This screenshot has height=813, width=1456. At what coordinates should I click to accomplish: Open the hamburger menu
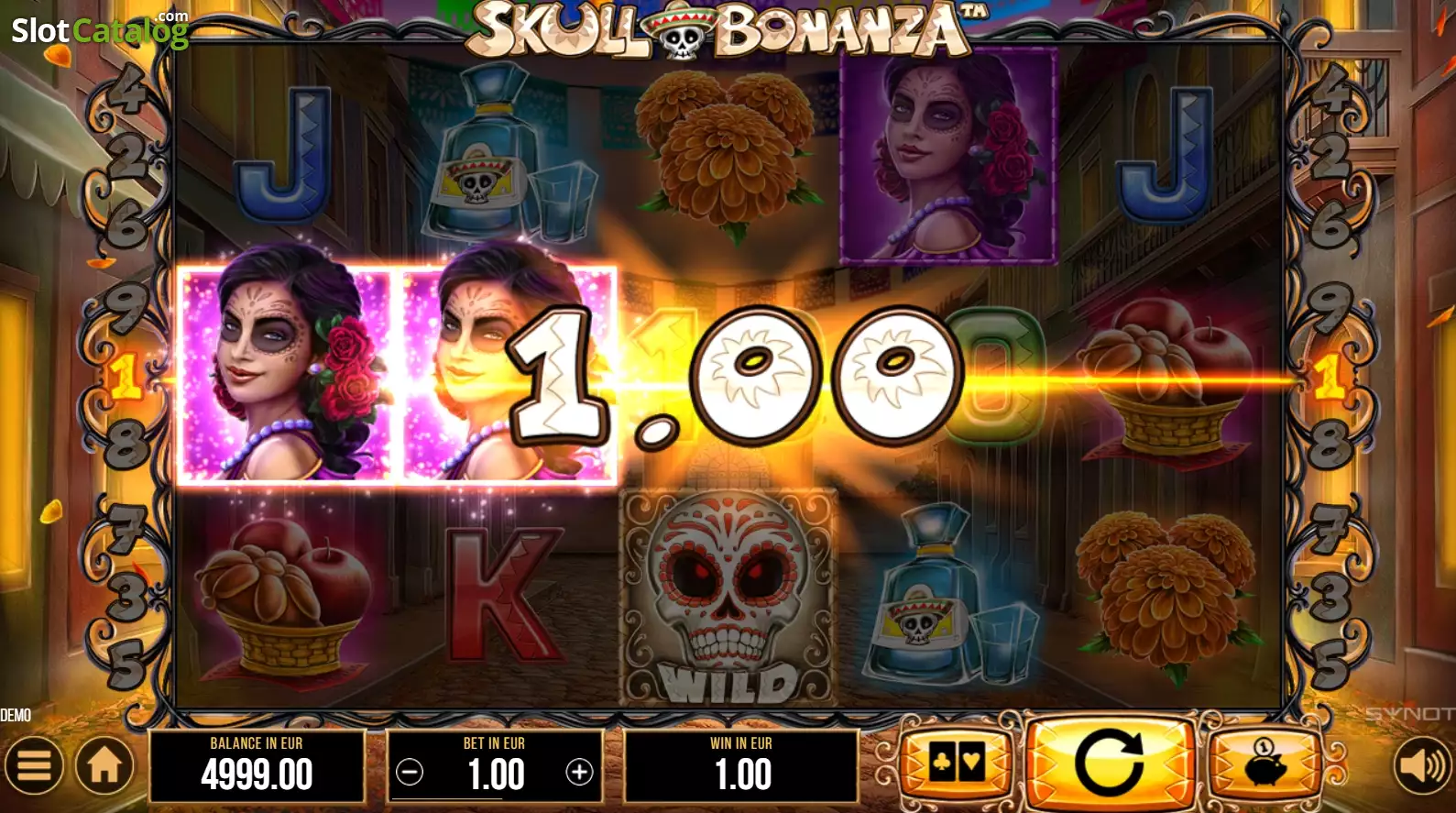point(34,765)
